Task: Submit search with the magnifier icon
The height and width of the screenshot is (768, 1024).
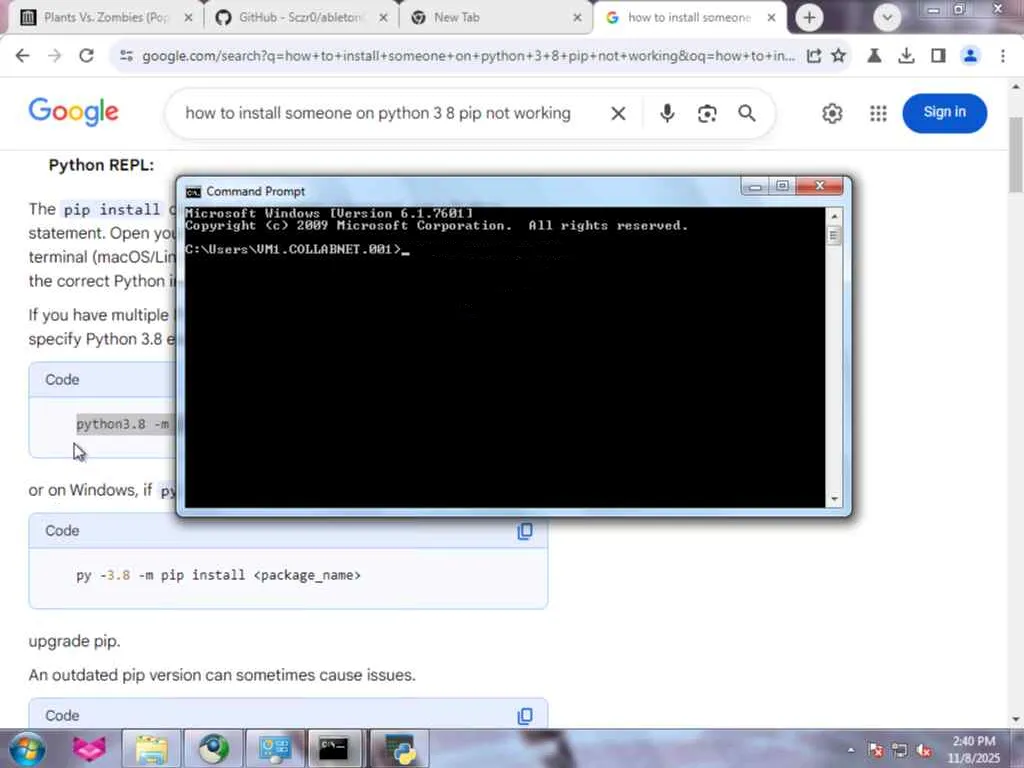Action: (x=746, y=114)
